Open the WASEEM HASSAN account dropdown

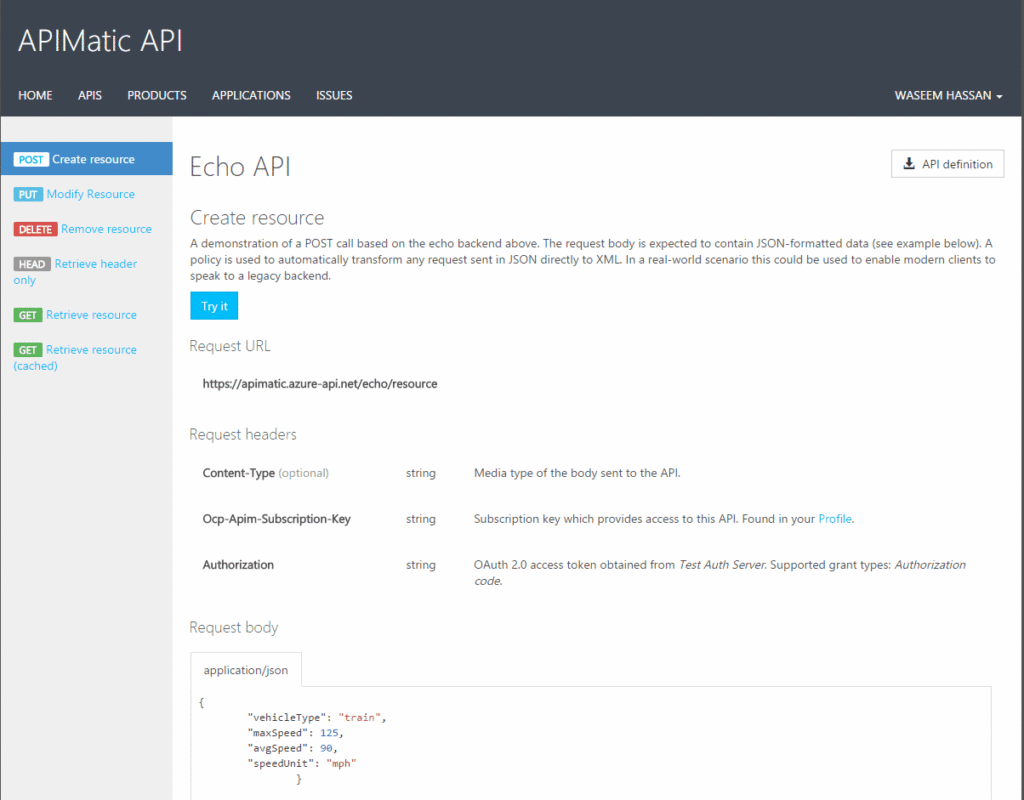[x=947, y=95]
